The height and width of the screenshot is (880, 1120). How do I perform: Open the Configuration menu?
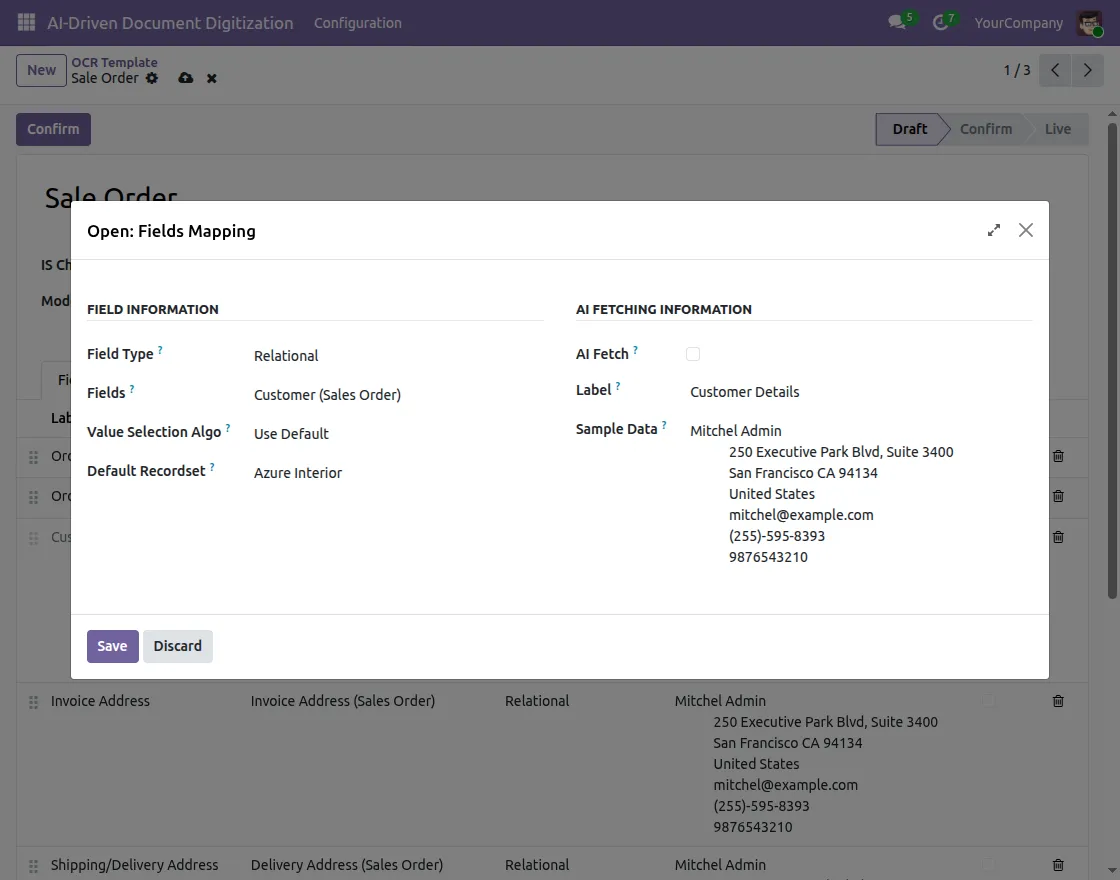358,23
